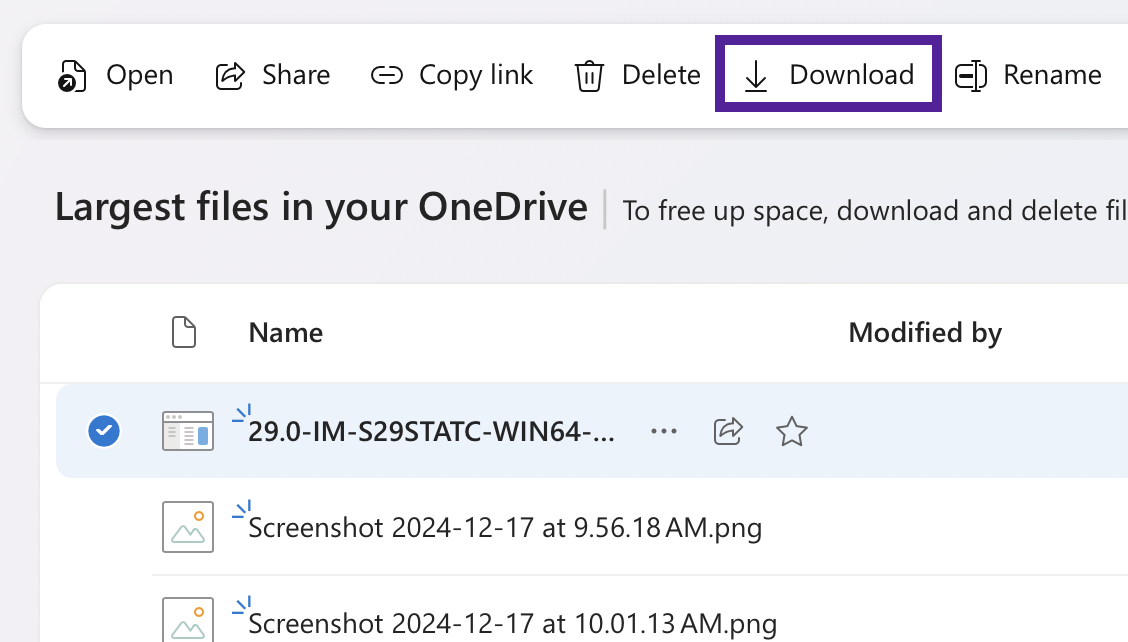This screenshot has height=642, width=1128.
Task: Click the file type column header icon
Action: pyautogui.click(x=184, y=332)
